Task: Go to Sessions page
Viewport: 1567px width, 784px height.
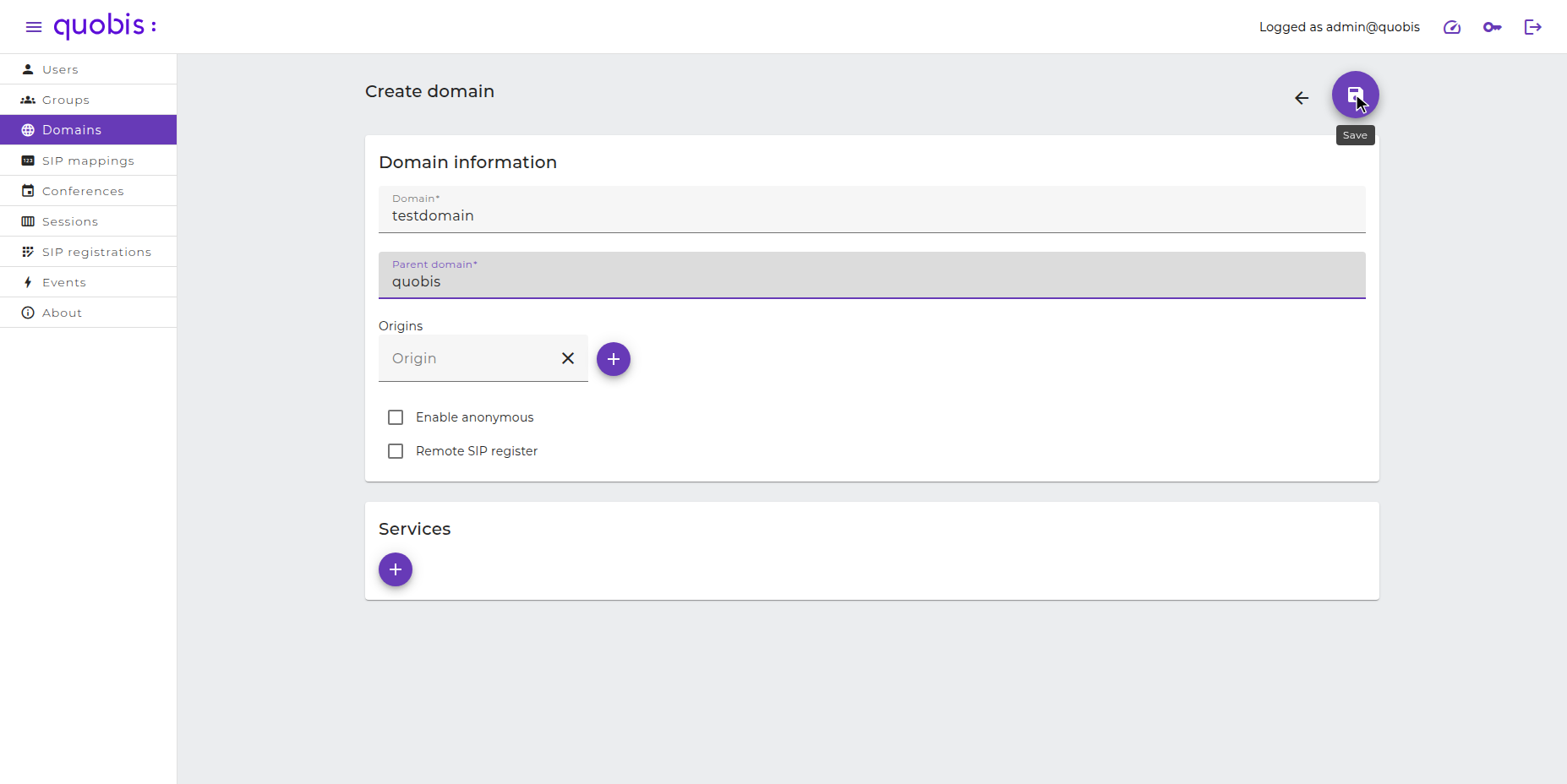Action: 89,221
